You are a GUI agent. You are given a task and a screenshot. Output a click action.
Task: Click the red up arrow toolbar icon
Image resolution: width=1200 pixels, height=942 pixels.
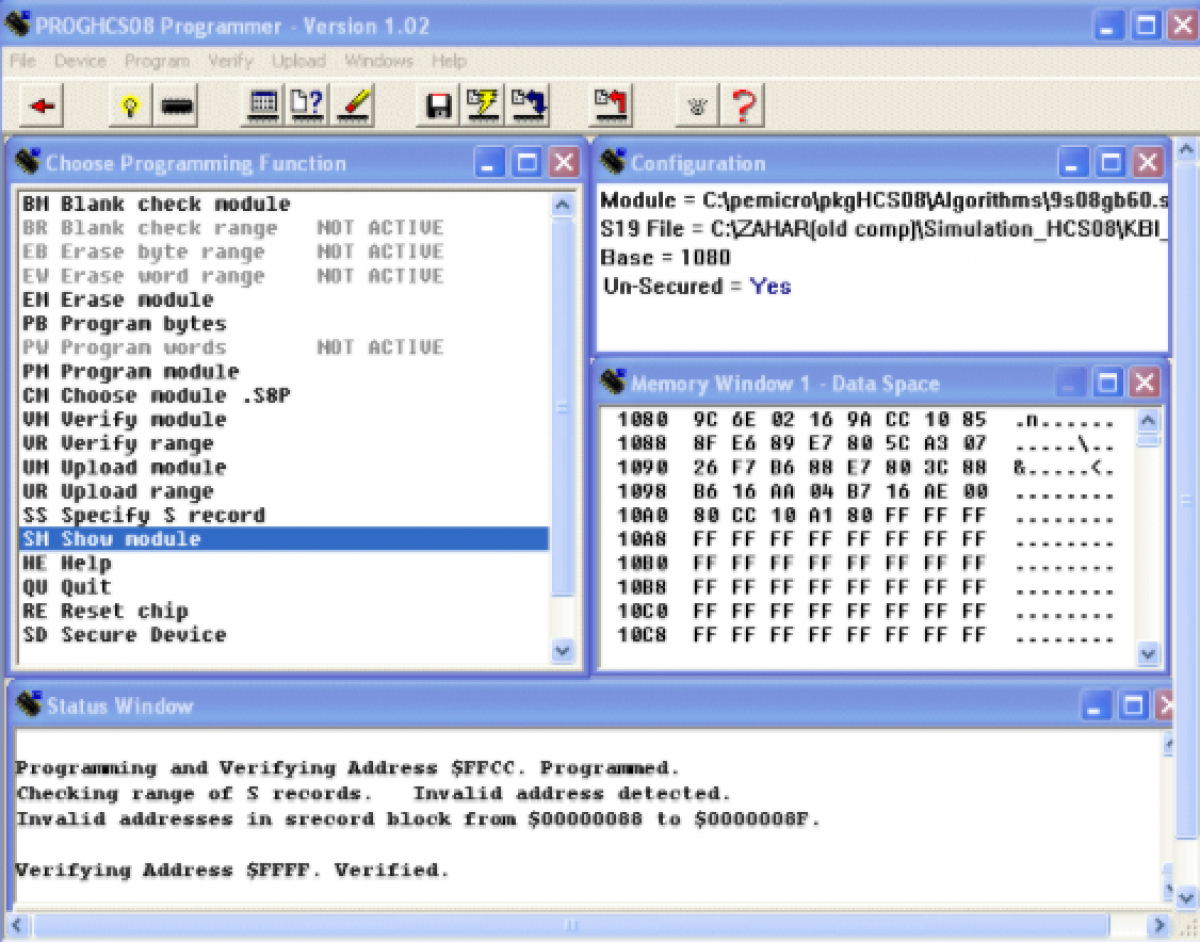pos(610,105)
